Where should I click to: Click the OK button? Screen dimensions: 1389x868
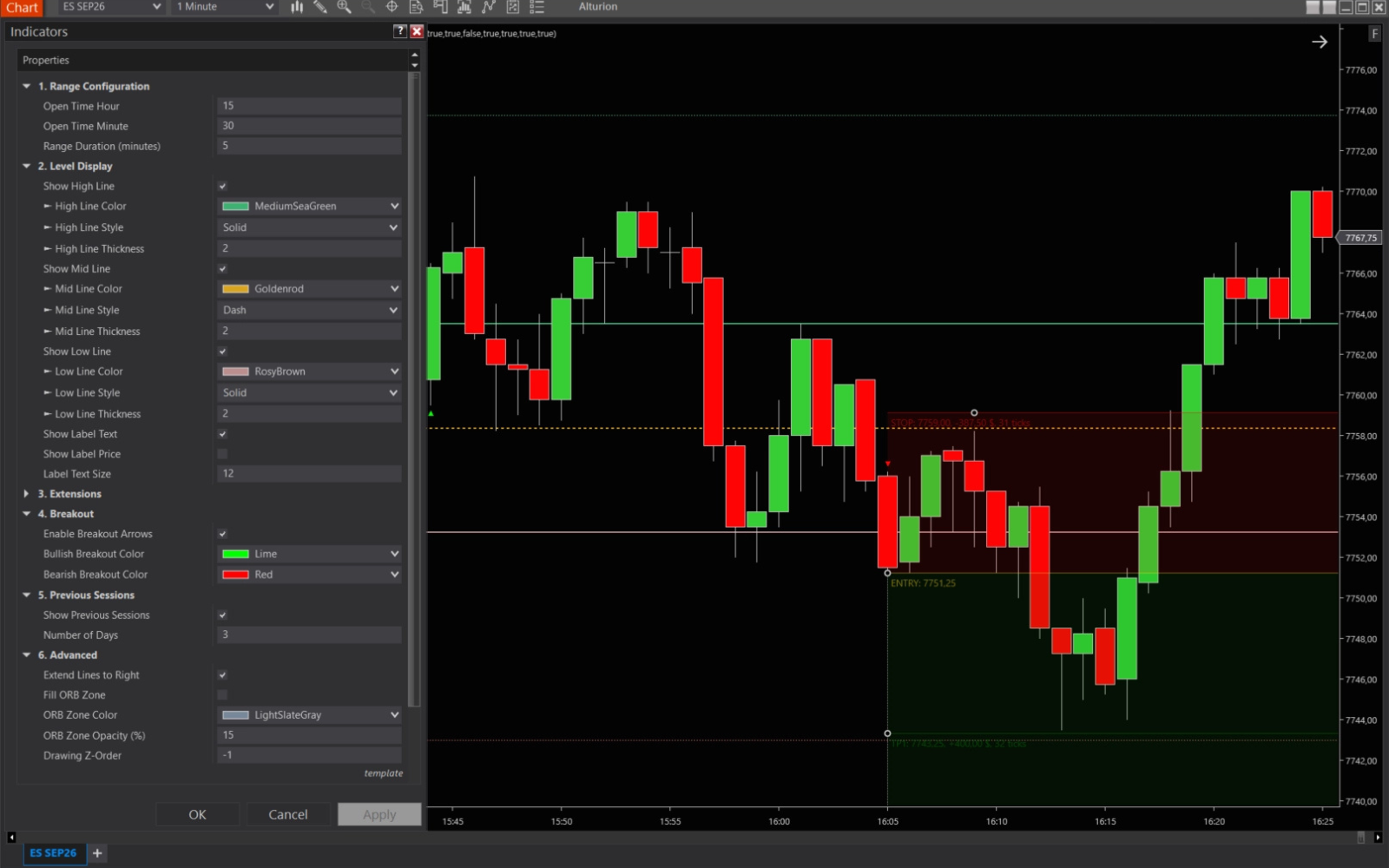coord(197,814)
